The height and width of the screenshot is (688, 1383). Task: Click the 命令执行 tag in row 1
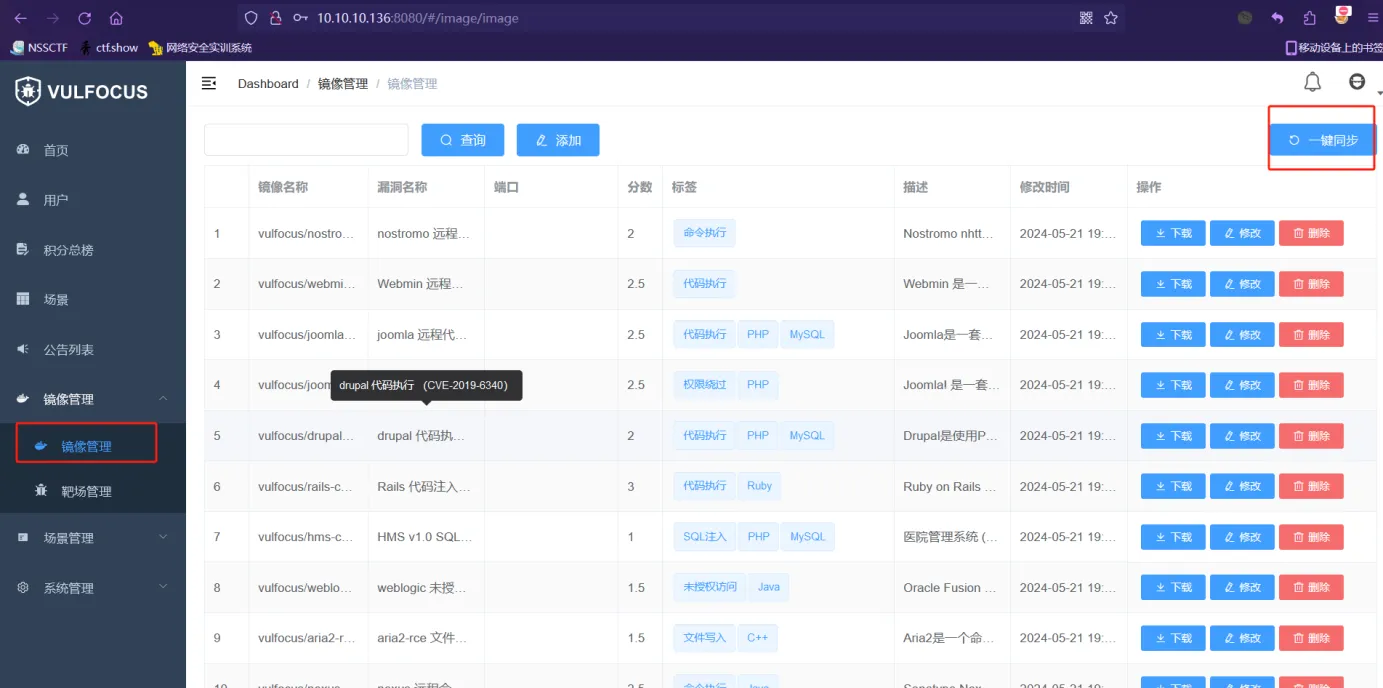click(x=705, y=233)
